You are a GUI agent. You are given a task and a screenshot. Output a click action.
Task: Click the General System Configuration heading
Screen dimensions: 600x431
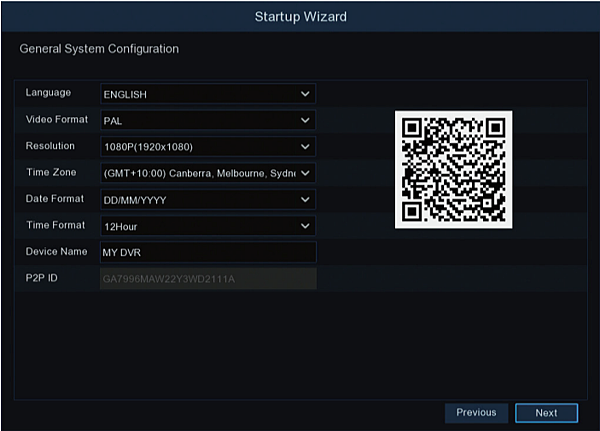click(99, 49)
